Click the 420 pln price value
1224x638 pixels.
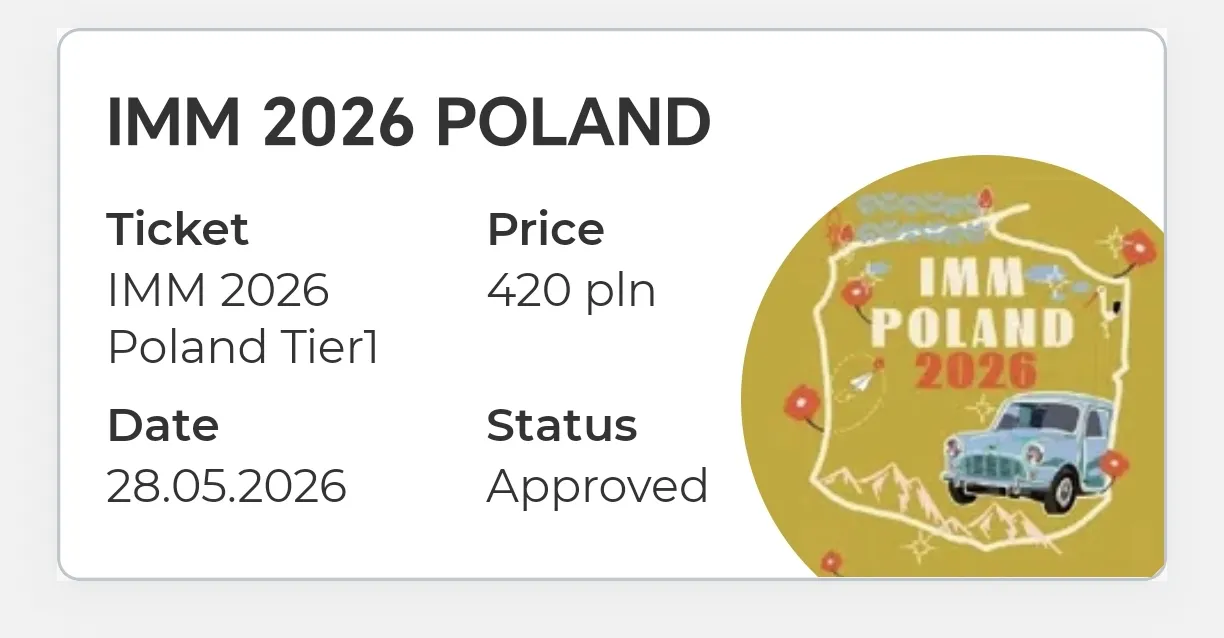click(571, 291)
